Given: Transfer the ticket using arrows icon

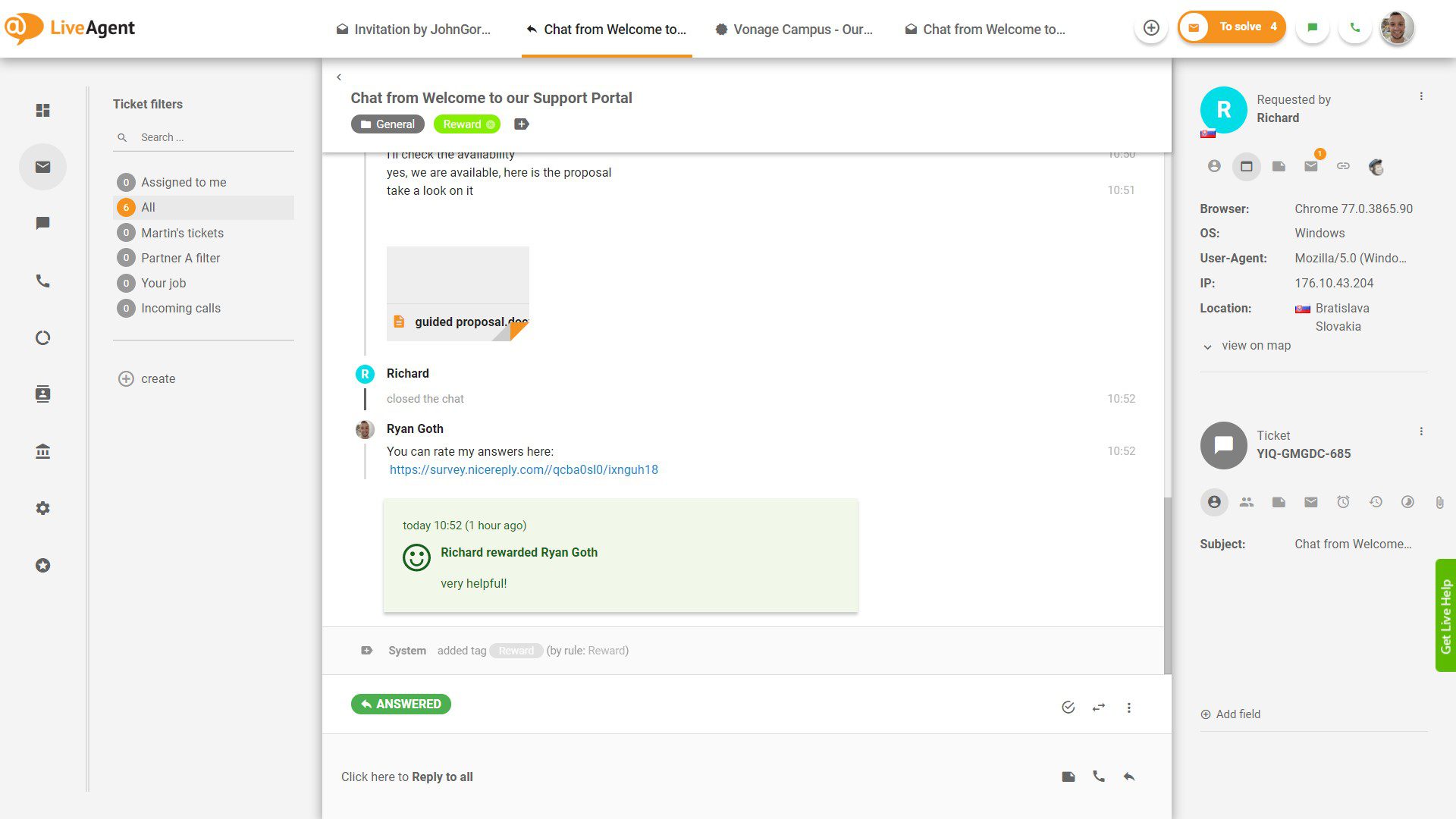Looking at the screenshot, I should point(1099,707).
